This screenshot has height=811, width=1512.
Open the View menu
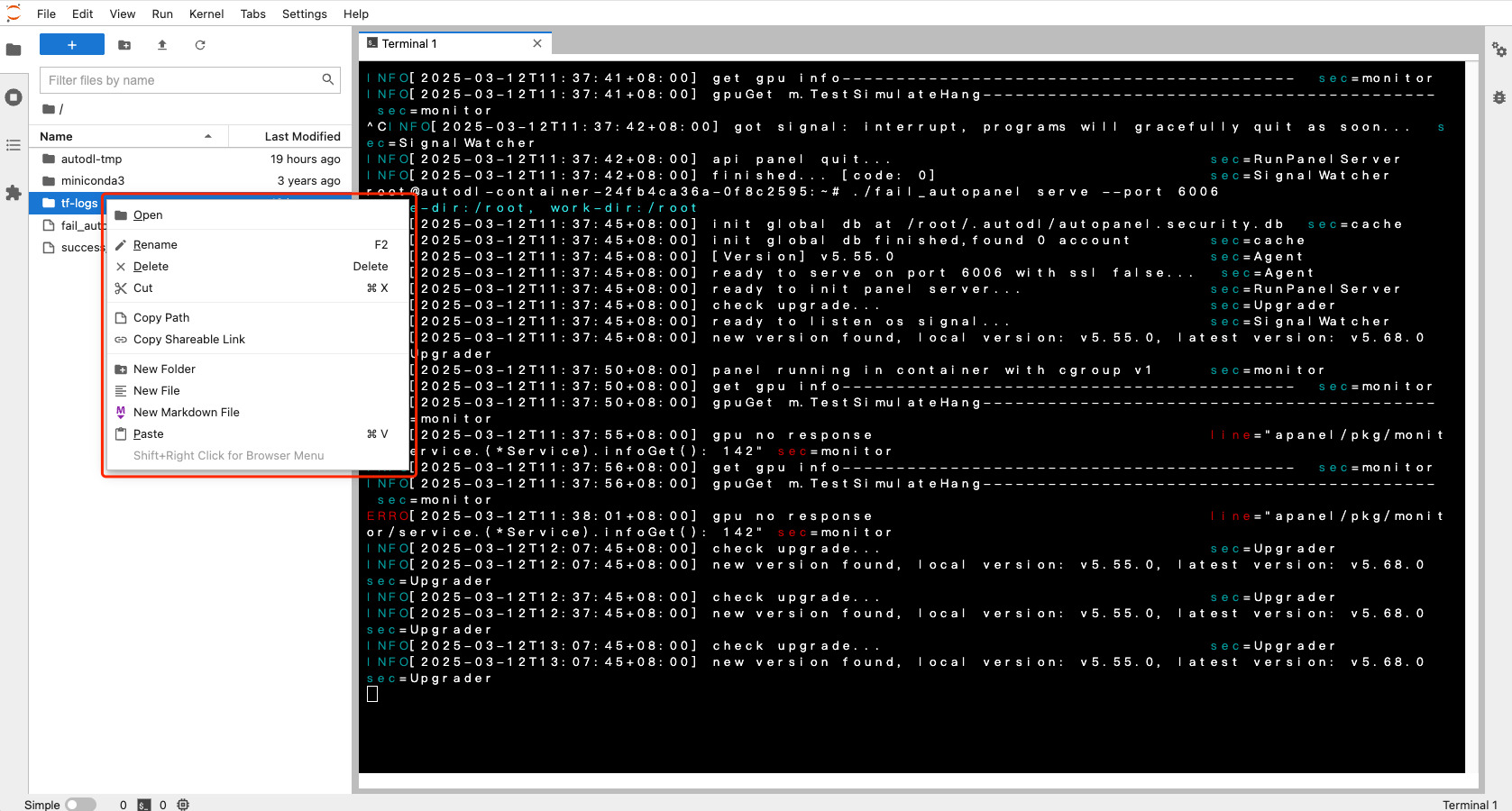click(x=123, y=14)
